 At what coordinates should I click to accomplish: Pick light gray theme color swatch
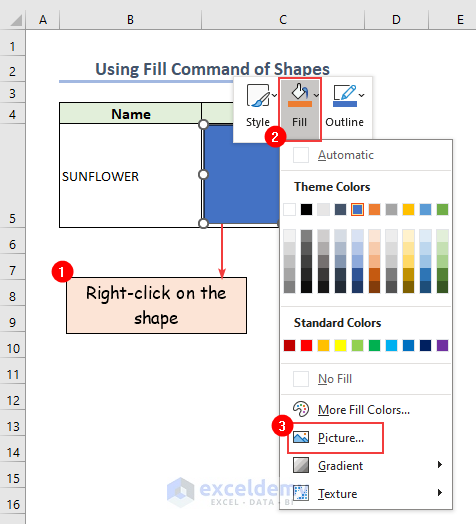(323, 210)
